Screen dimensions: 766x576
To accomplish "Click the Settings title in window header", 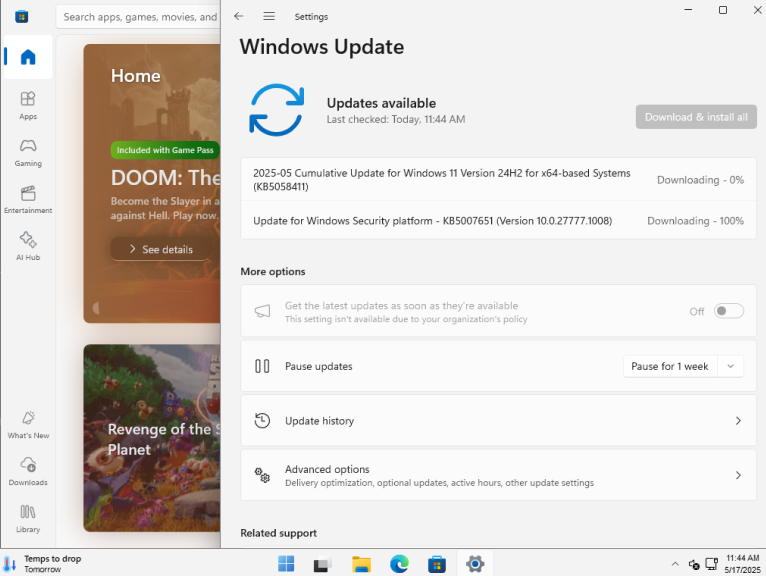I will coord(311,17).
